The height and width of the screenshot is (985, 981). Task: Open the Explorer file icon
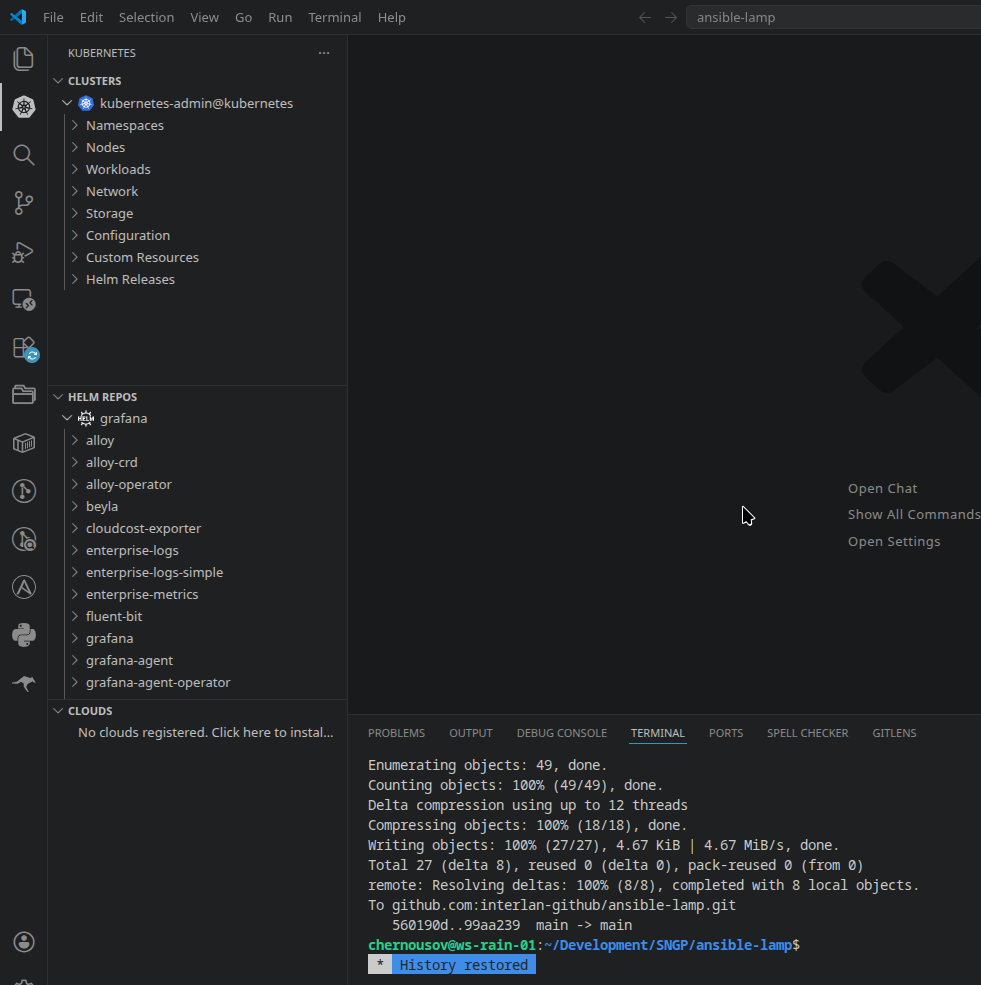pyautogui.click(x=23, y=59)
